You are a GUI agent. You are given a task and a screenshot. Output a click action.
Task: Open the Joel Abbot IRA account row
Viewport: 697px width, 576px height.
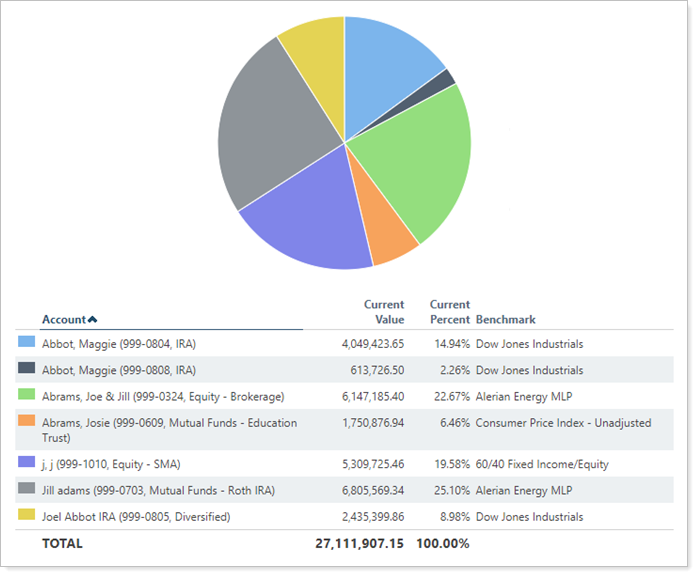tap(136, 516)
